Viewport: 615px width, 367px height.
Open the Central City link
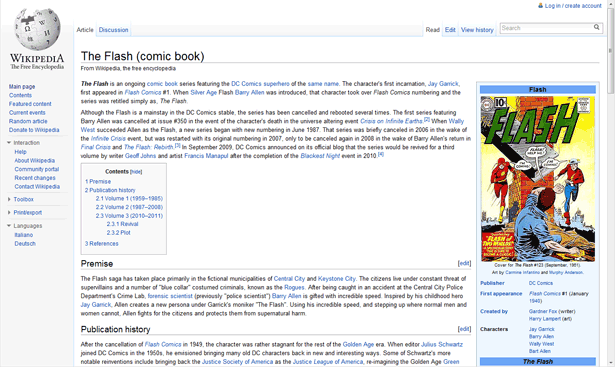[289, 279]
